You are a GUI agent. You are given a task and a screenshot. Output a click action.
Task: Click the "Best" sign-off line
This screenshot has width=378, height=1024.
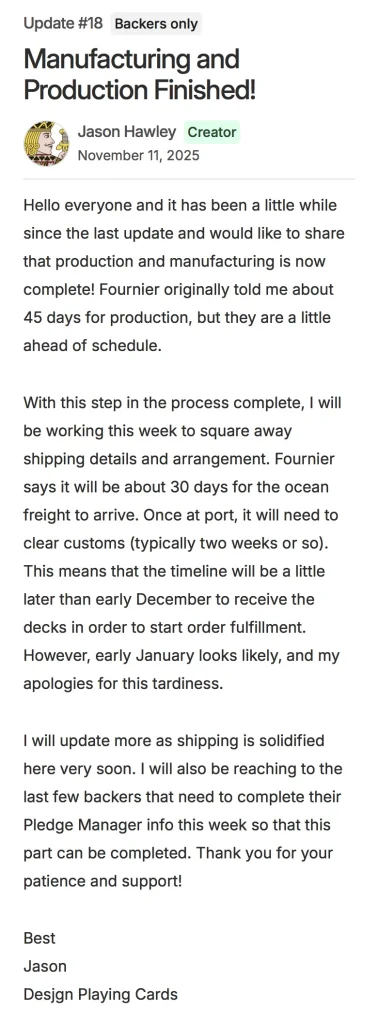click(x=40, y=938)
